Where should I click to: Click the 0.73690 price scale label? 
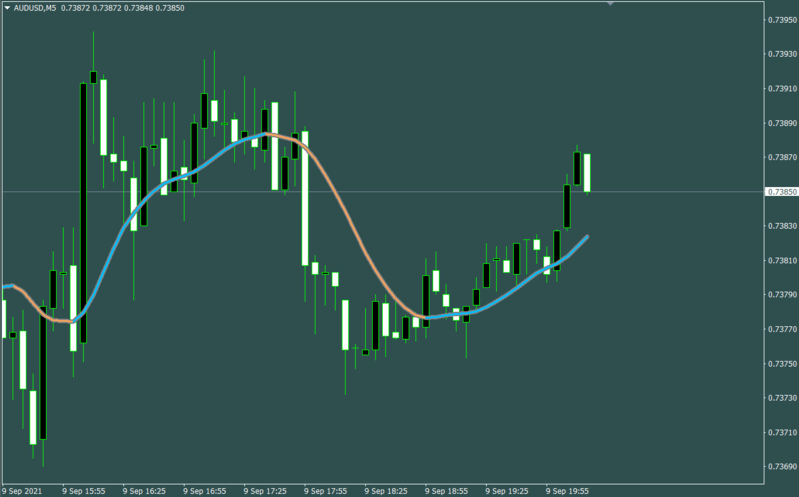click(x=782, y=466)
